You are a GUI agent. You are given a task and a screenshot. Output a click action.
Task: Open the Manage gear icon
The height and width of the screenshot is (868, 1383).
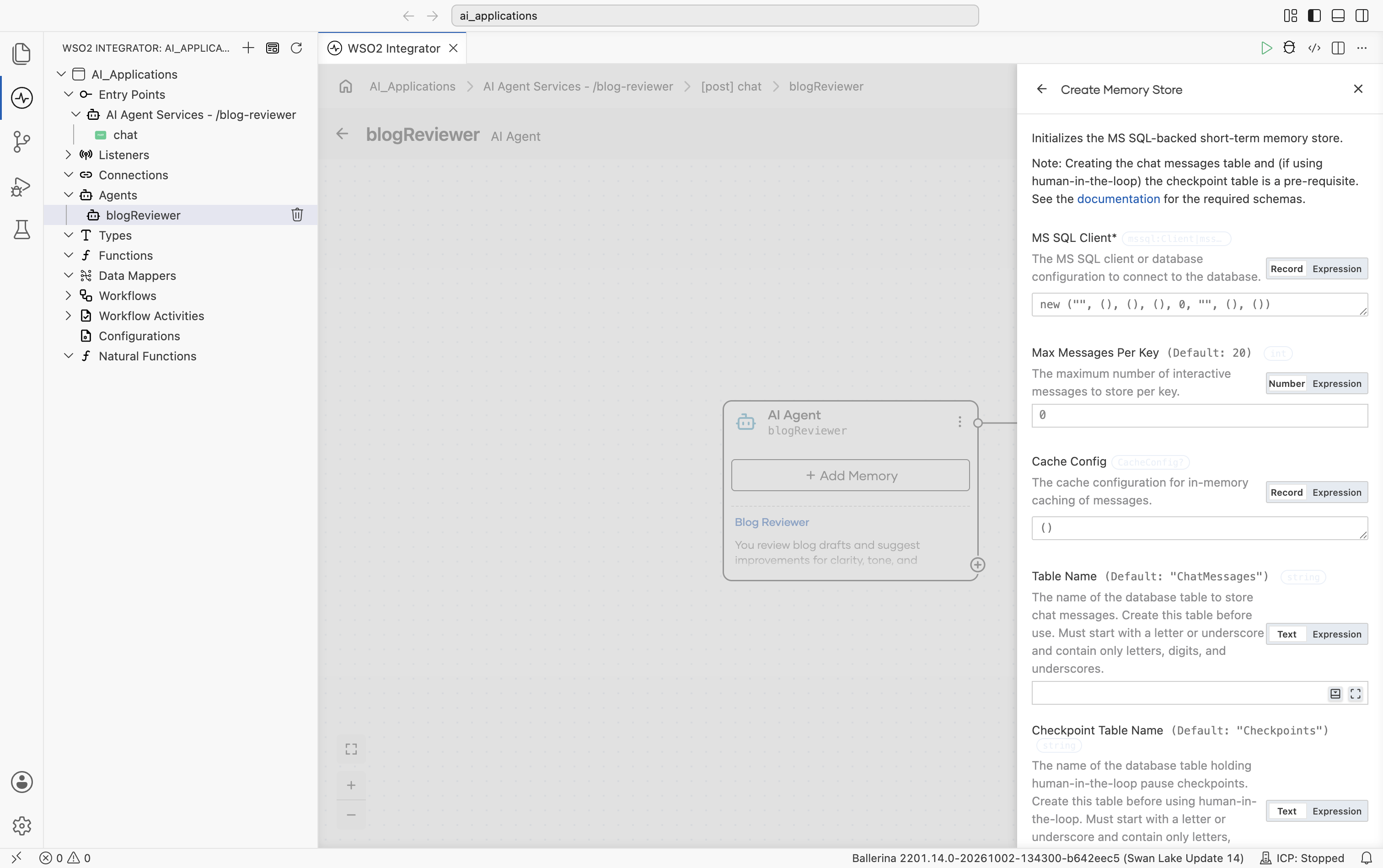point(22,825)
